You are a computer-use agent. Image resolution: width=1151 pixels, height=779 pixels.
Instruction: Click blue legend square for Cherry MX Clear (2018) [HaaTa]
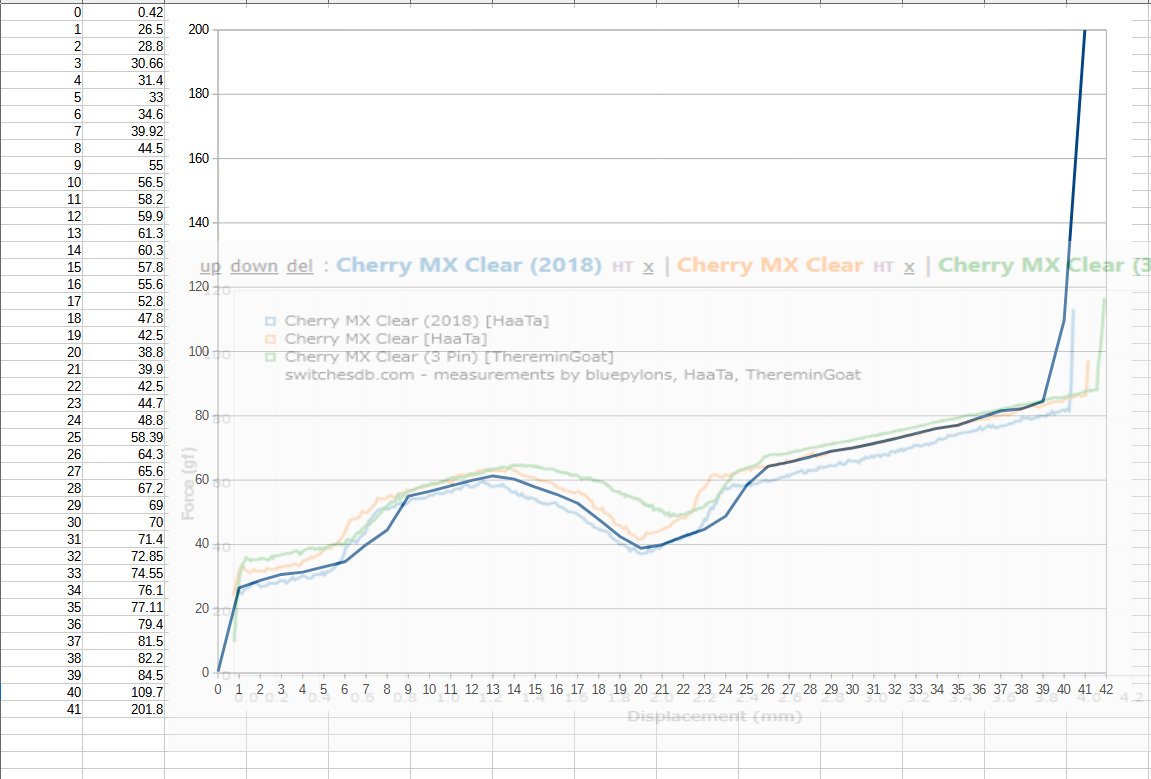tap(271, 321)
